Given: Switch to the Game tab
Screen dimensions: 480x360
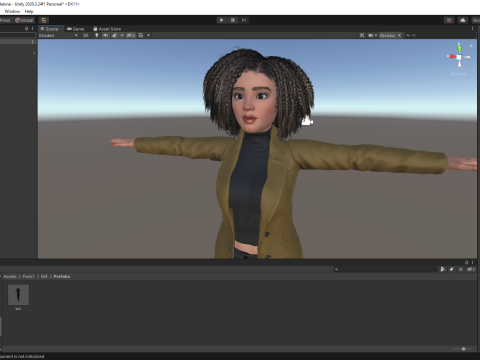Looking at the screenshot, I should tap(75, 29).
